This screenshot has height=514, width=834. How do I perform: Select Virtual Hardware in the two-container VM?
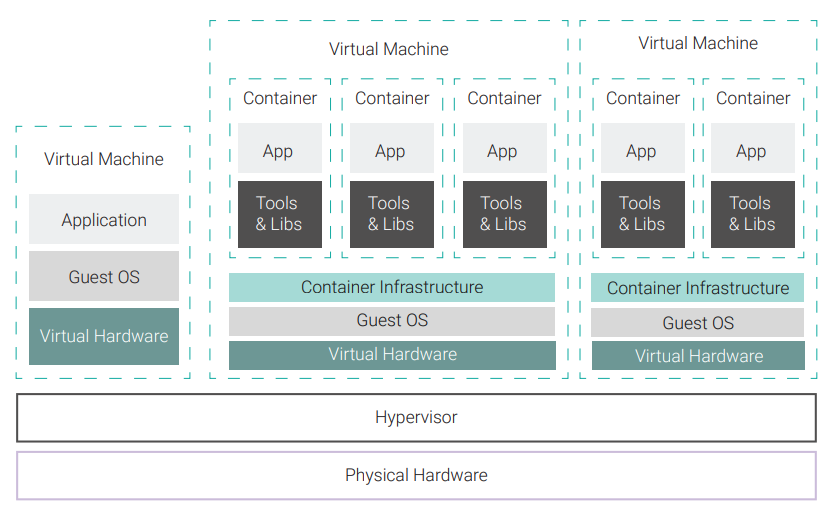click(698, 355)
